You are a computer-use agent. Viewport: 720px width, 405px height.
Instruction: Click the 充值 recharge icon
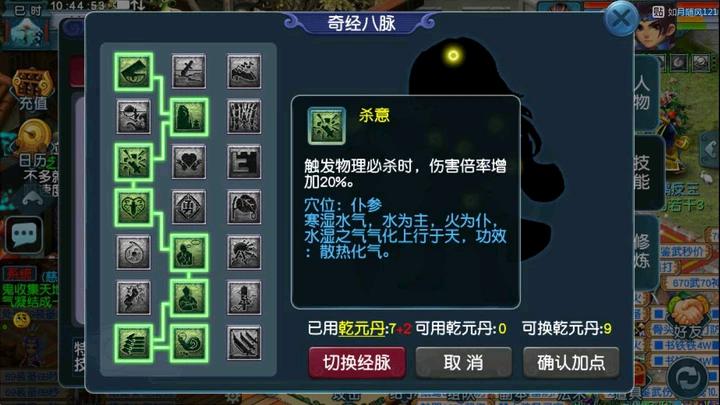[32, 90]
